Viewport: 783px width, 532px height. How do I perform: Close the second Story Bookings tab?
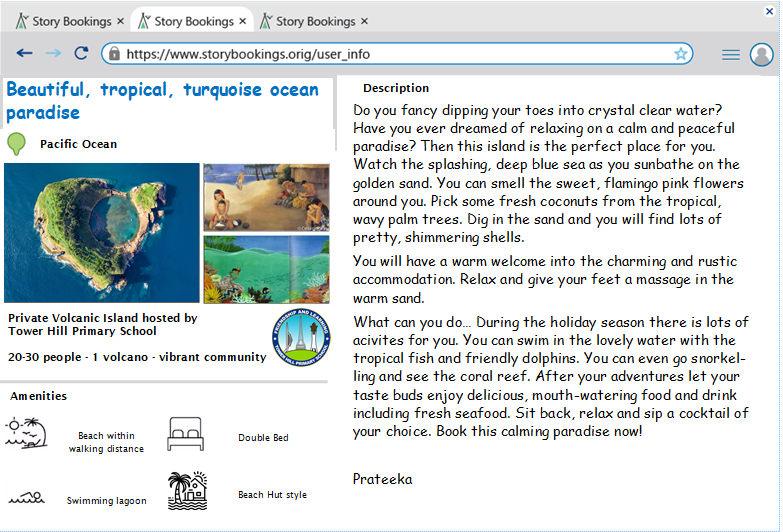(243, 21)
